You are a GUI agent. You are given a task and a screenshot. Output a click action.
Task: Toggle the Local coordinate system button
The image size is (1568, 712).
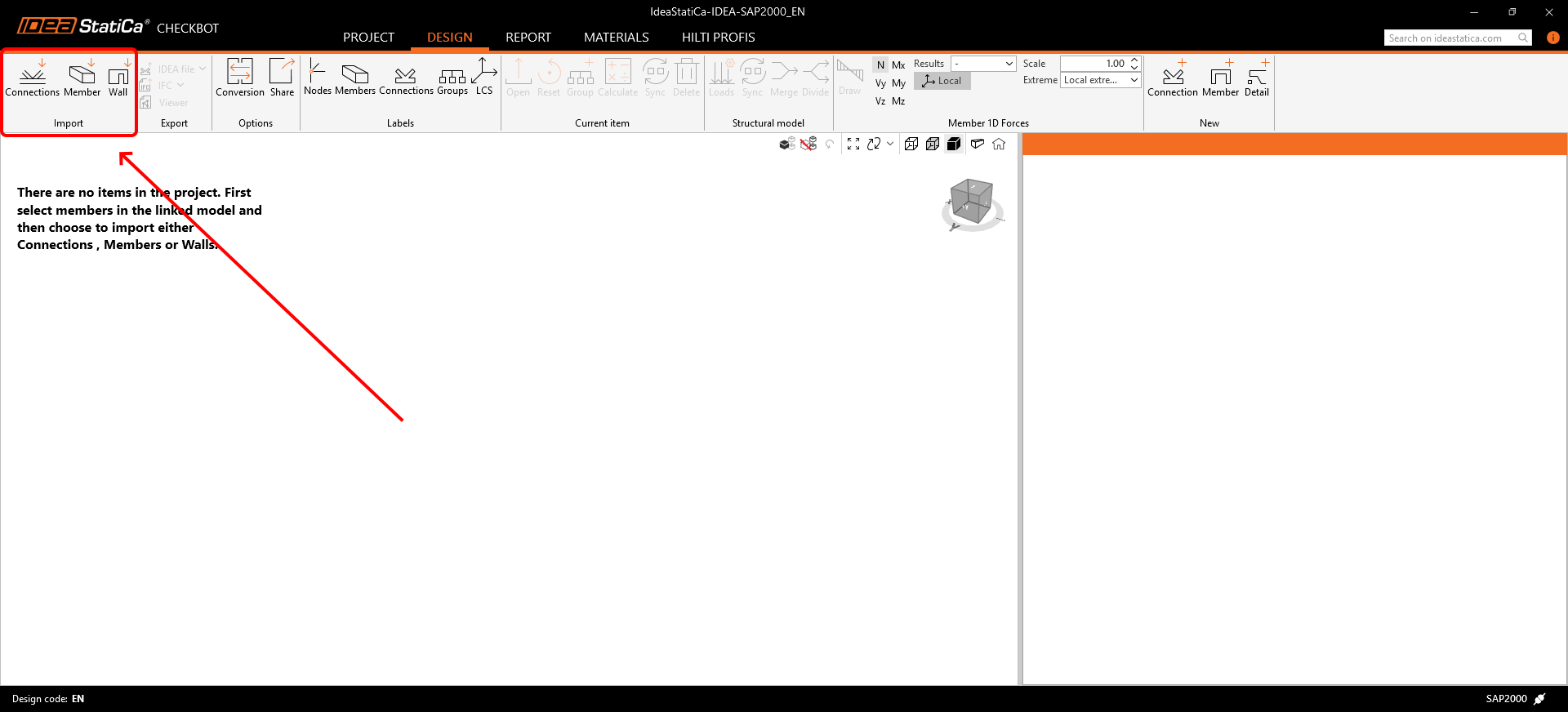942,81
